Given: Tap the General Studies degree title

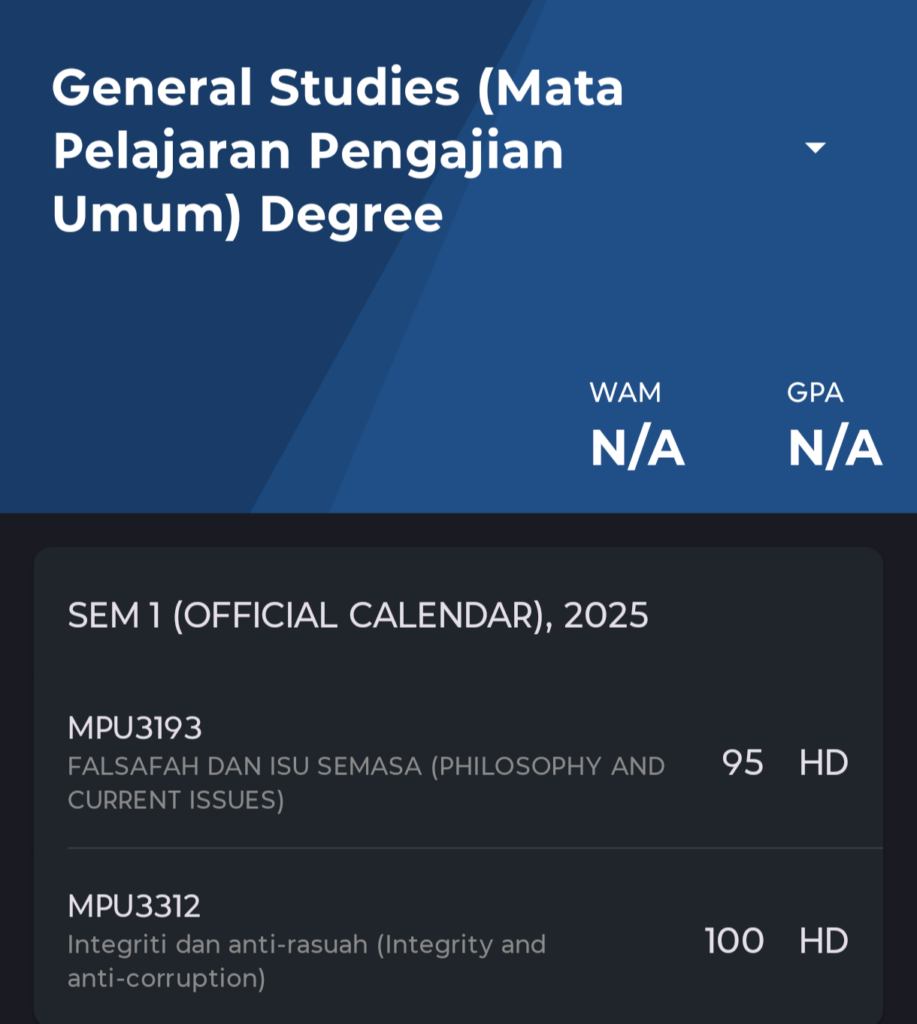Looking at the screenshot, I should point(338,152).
